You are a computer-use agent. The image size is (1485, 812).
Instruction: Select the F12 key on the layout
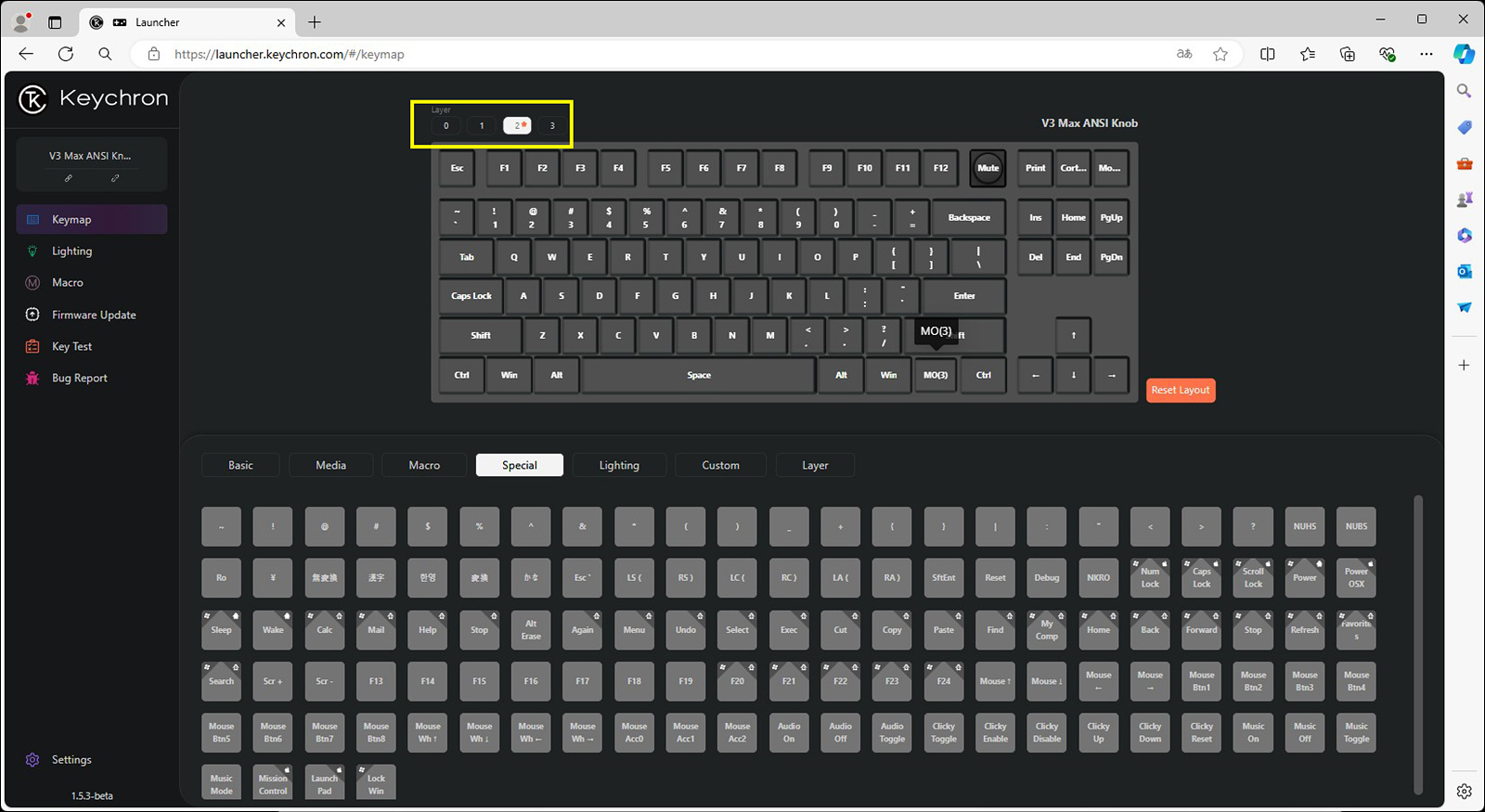(940, 168)
